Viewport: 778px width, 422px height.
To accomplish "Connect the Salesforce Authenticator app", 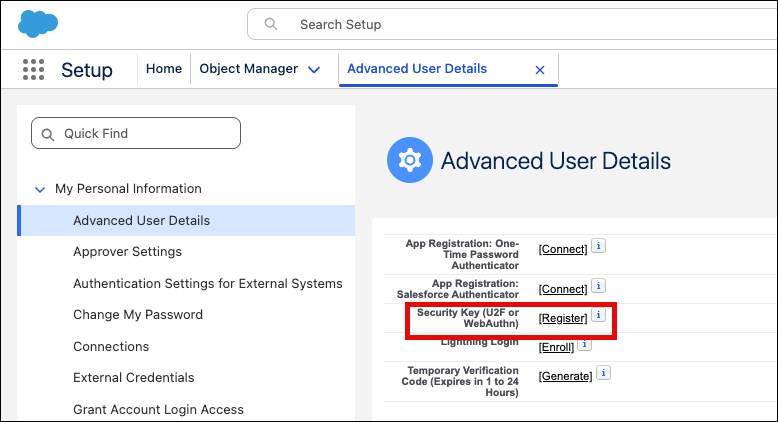I will [x=563, y=289].
